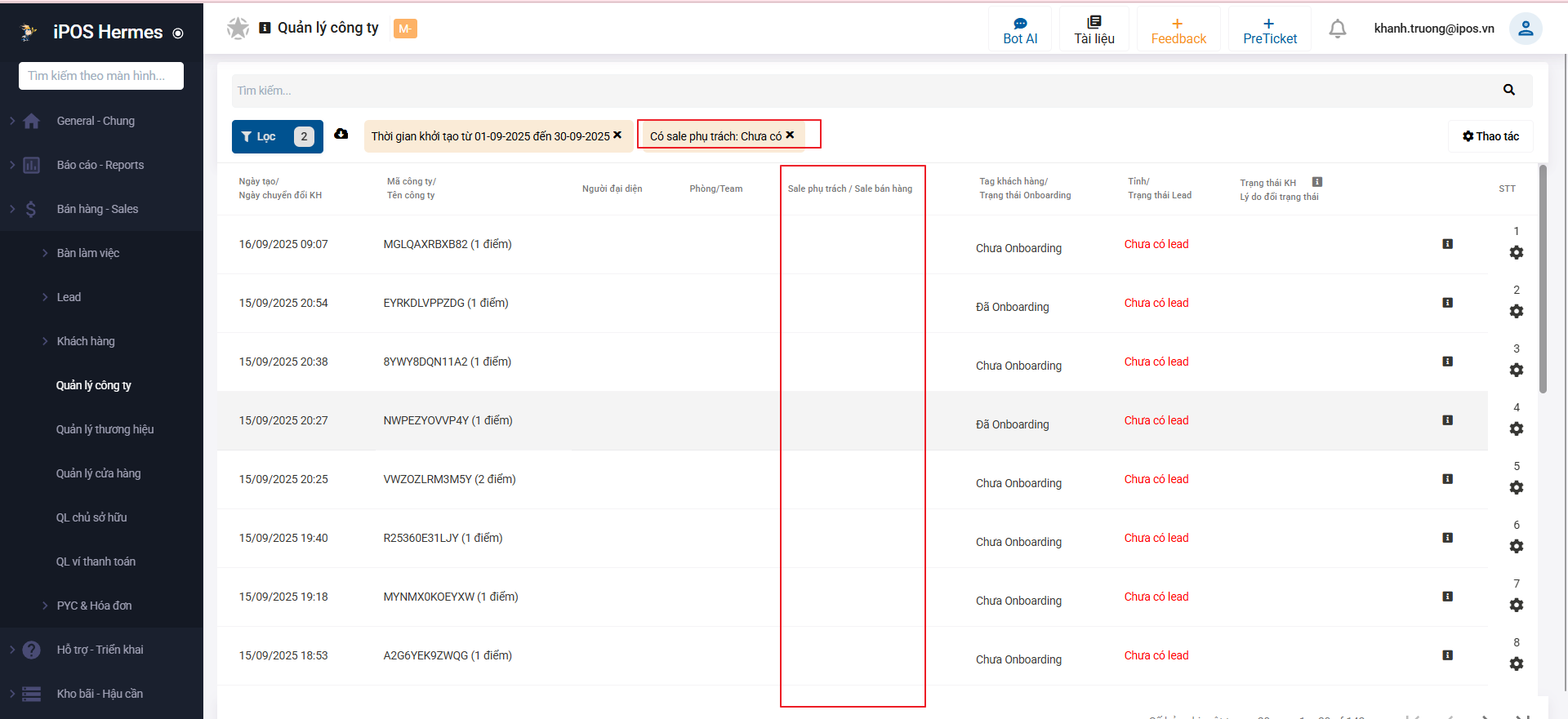Open Tài liệu documentation
The image size is (1568, 719).
pos(1094,30)
